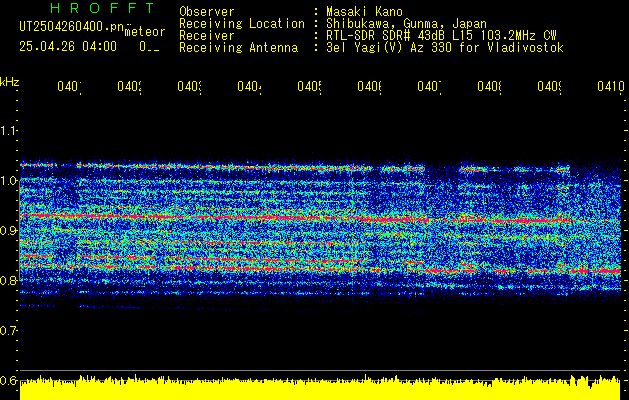Click the 0401 time marker
The width and height of the screenshot is (629, 400).
(69, 86)
